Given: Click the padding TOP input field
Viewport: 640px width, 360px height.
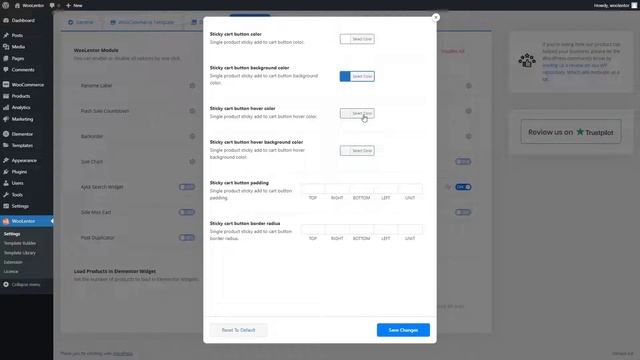Looking at the screenshot, I should pos(313,189).
